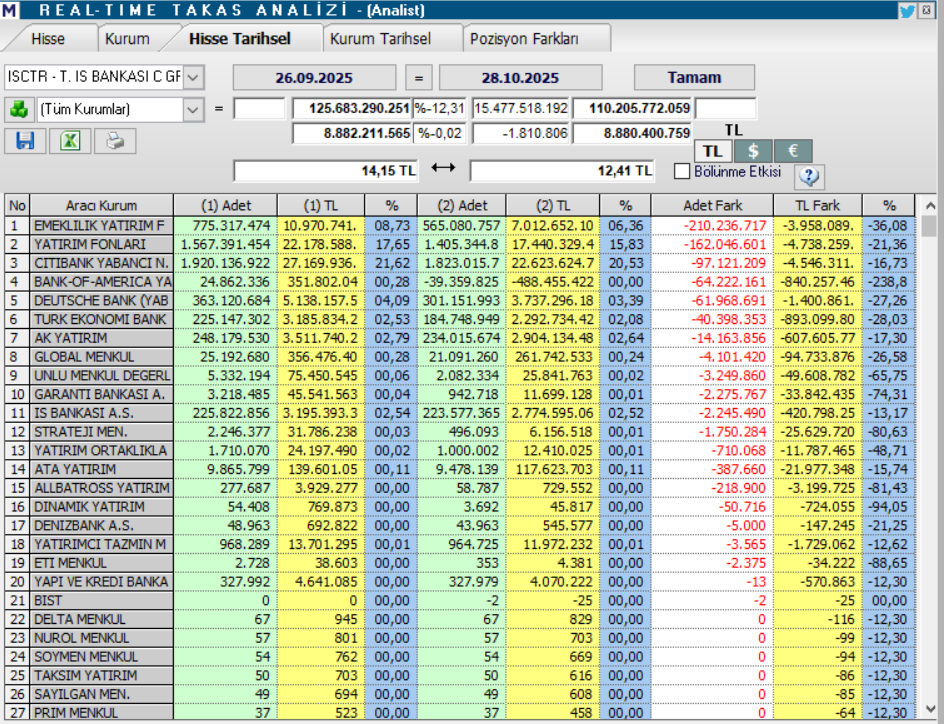Click end date 28.10.2025 button

point(520,78)
